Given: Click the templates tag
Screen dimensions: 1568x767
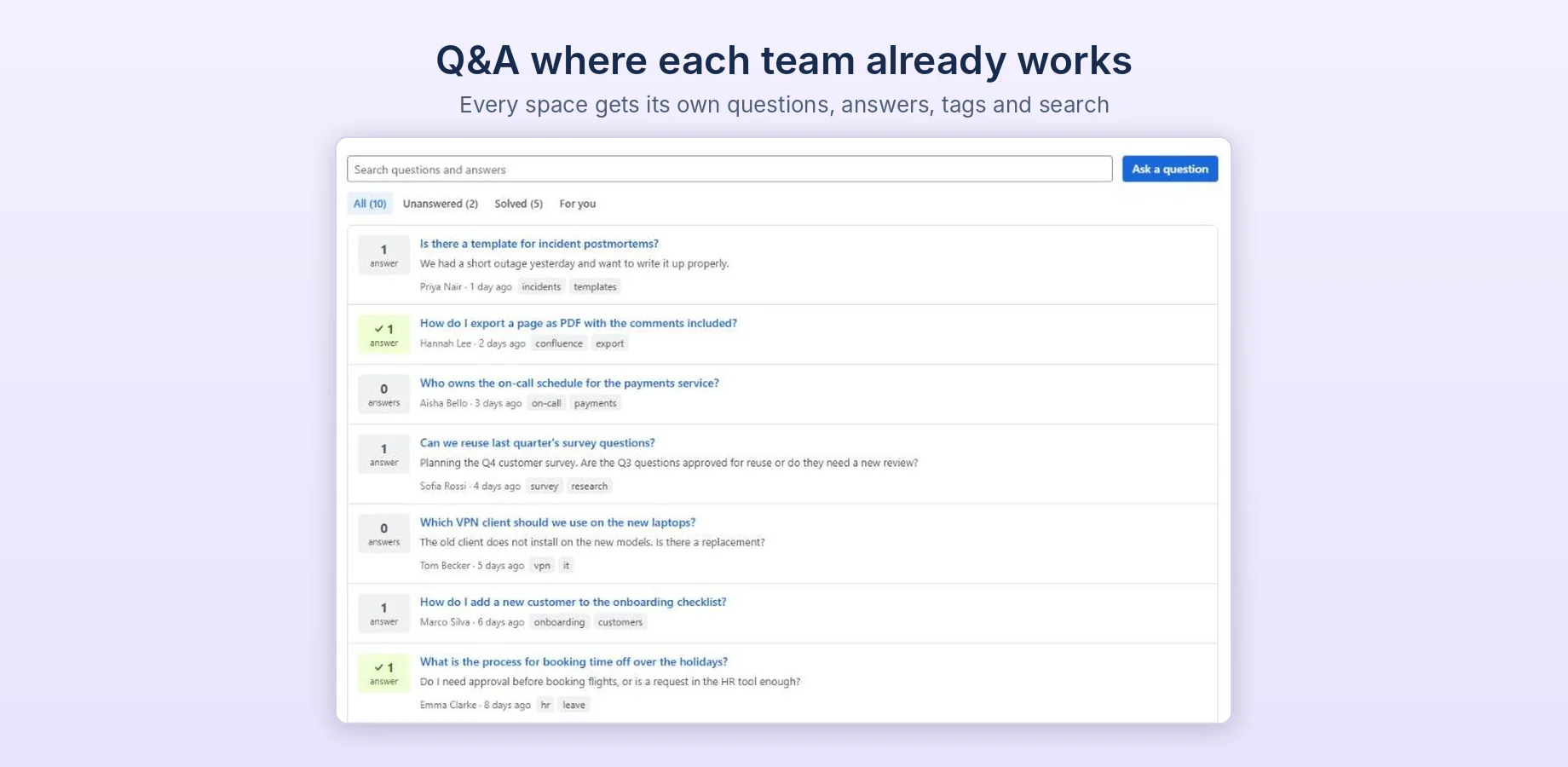Looking at the screenshot, I should click(595, 287).
